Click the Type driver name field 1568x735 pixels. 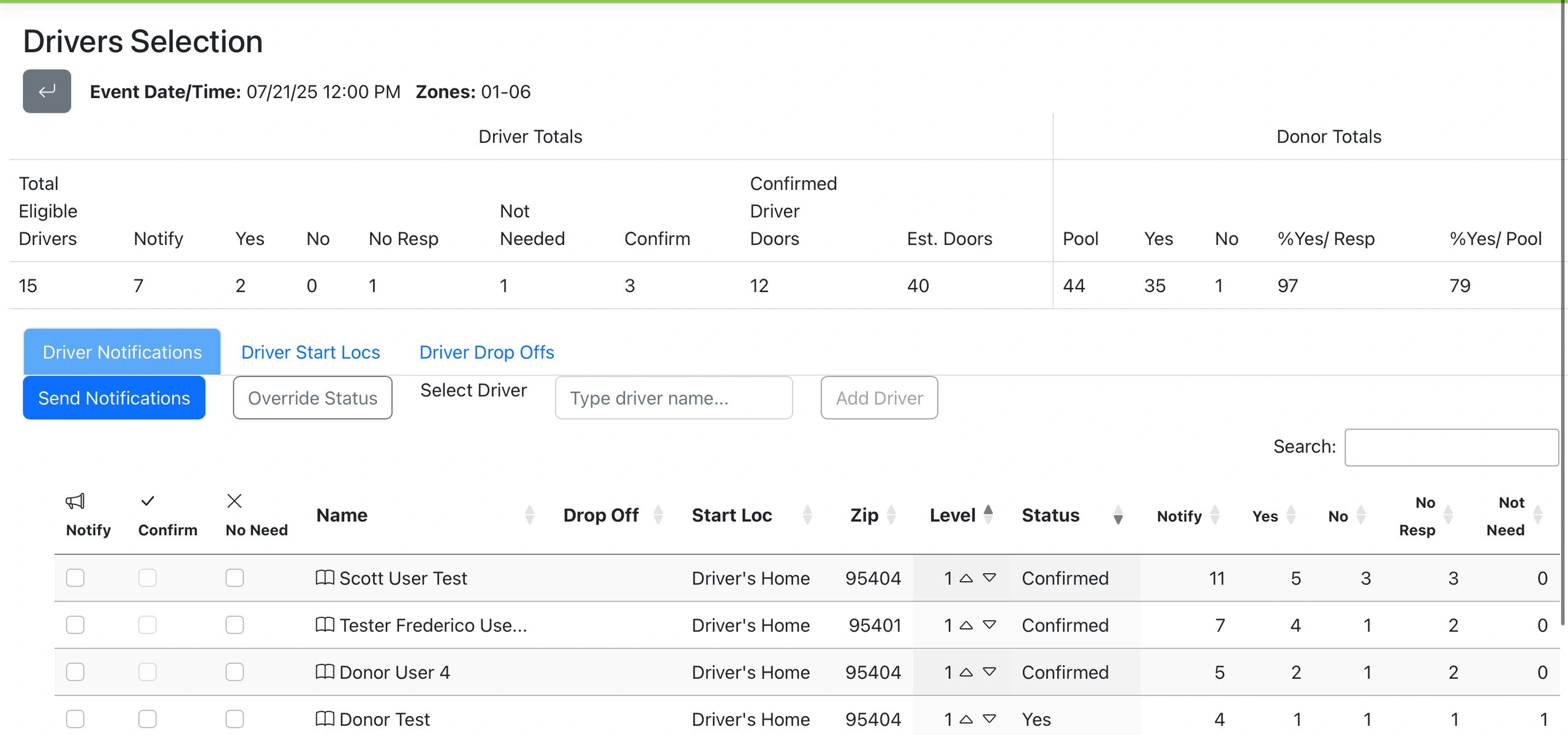674,398
